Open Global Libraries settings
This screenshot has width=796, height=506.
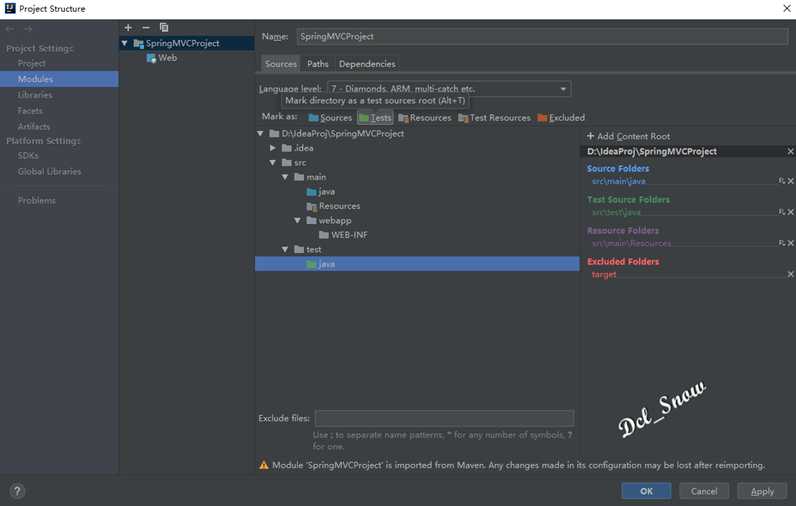click(49, 172)
